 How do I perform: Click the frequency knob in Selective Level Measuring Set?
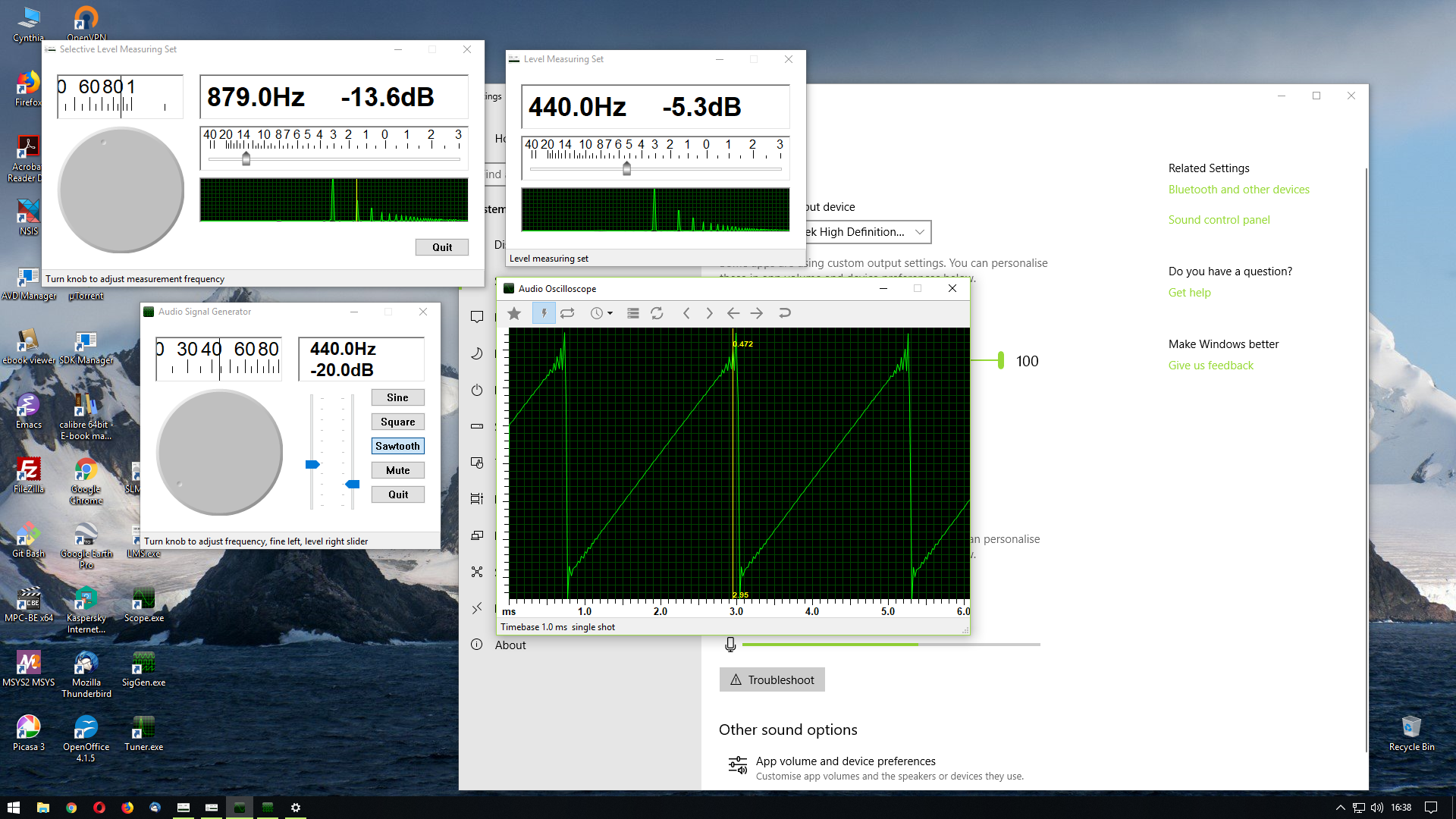click(121, 190)
